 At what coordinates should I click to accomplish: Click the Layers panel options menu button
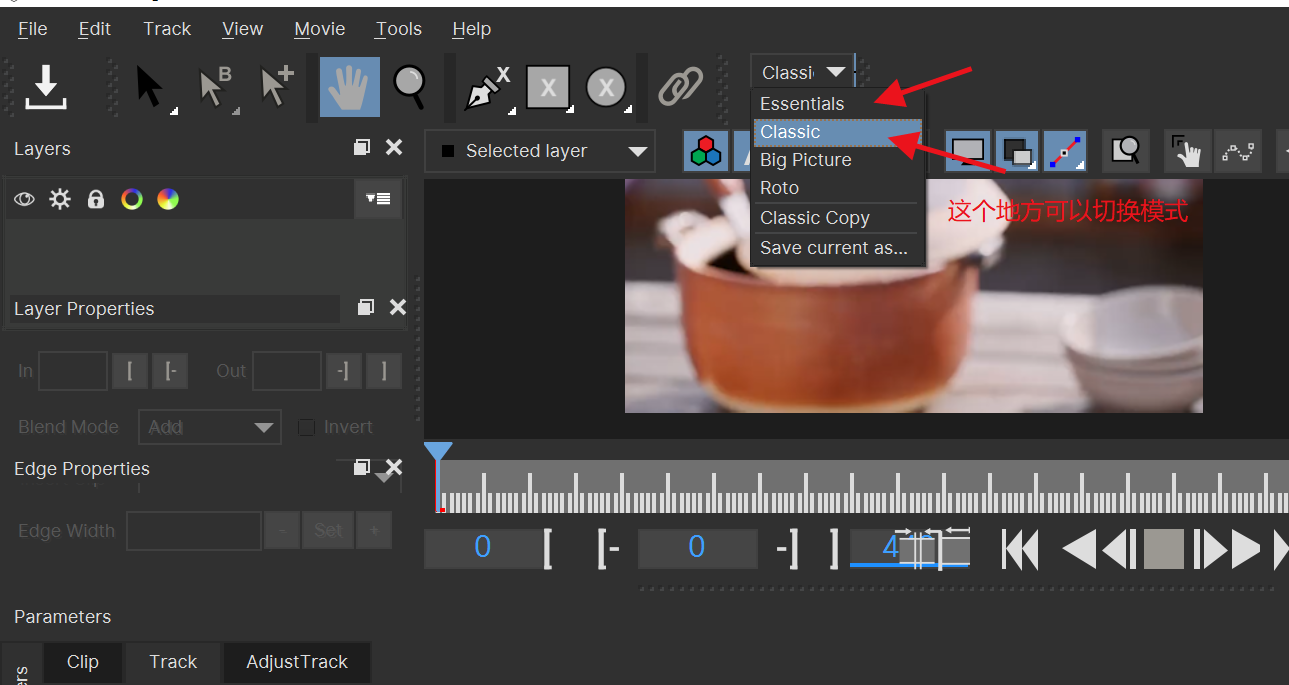click(378, 199)
